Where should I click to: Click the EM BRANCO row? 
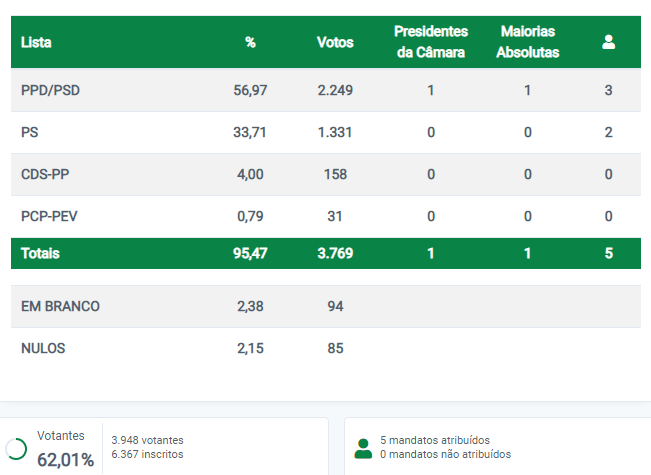[326, 306]
